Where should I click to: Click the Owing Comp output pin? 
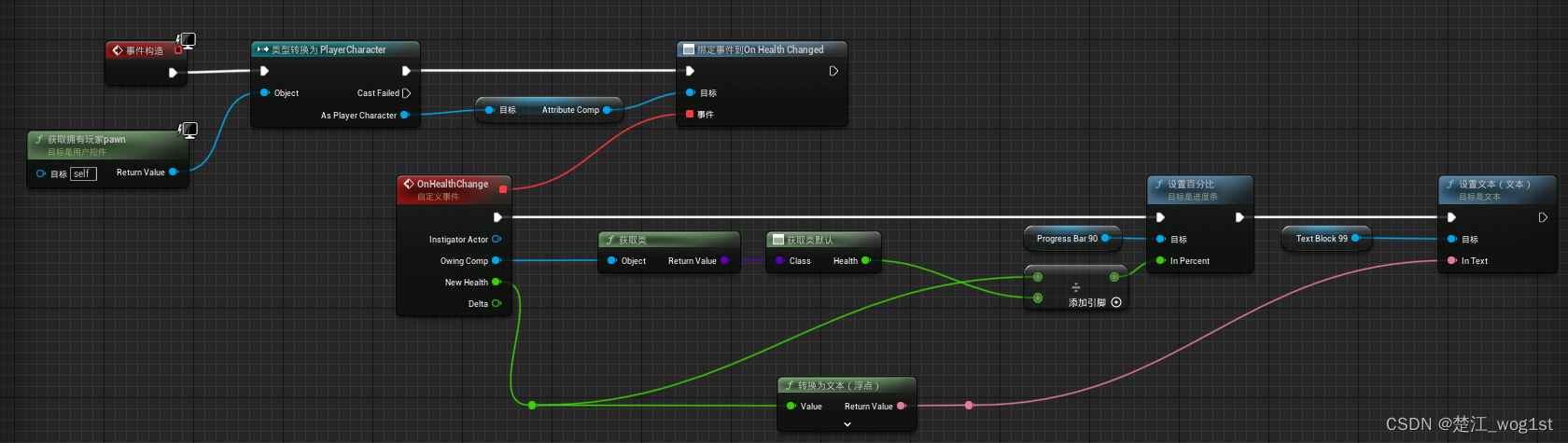coord(497,261)
